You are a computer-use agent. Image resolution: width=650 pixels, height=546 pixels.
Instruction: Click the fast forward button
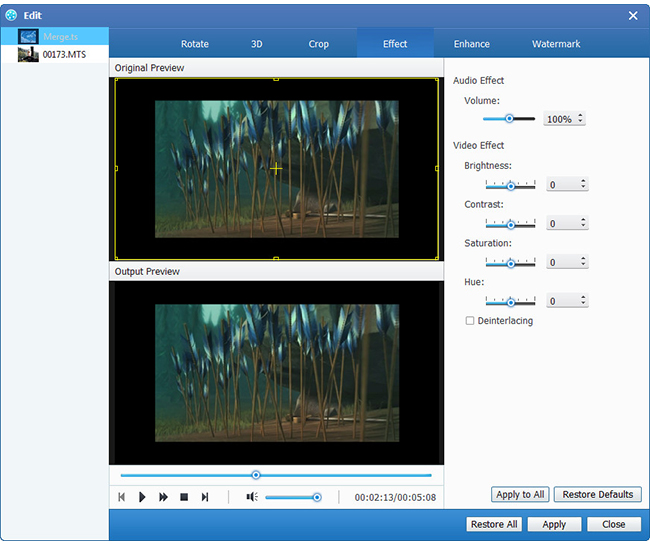(x=163, y=497)
